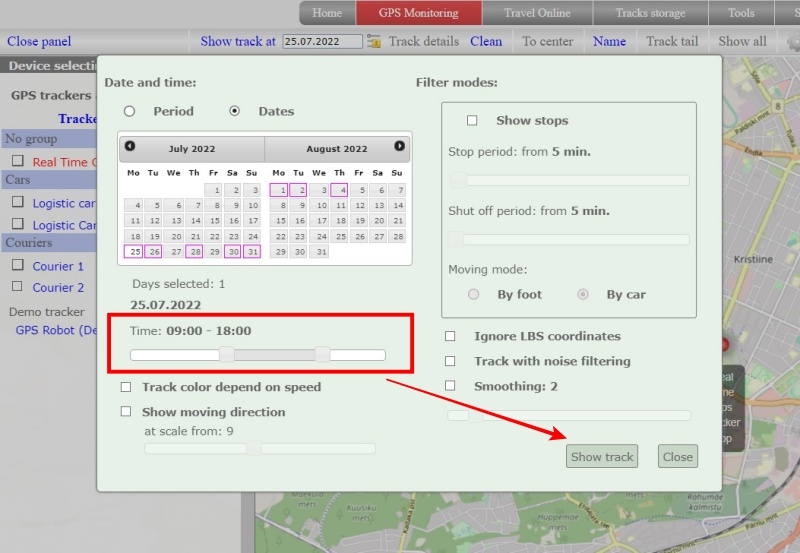Image resolution: width=800 pixels, height=553 pixels.
Task: Click the Close panel link
Action: click(39, 42)
